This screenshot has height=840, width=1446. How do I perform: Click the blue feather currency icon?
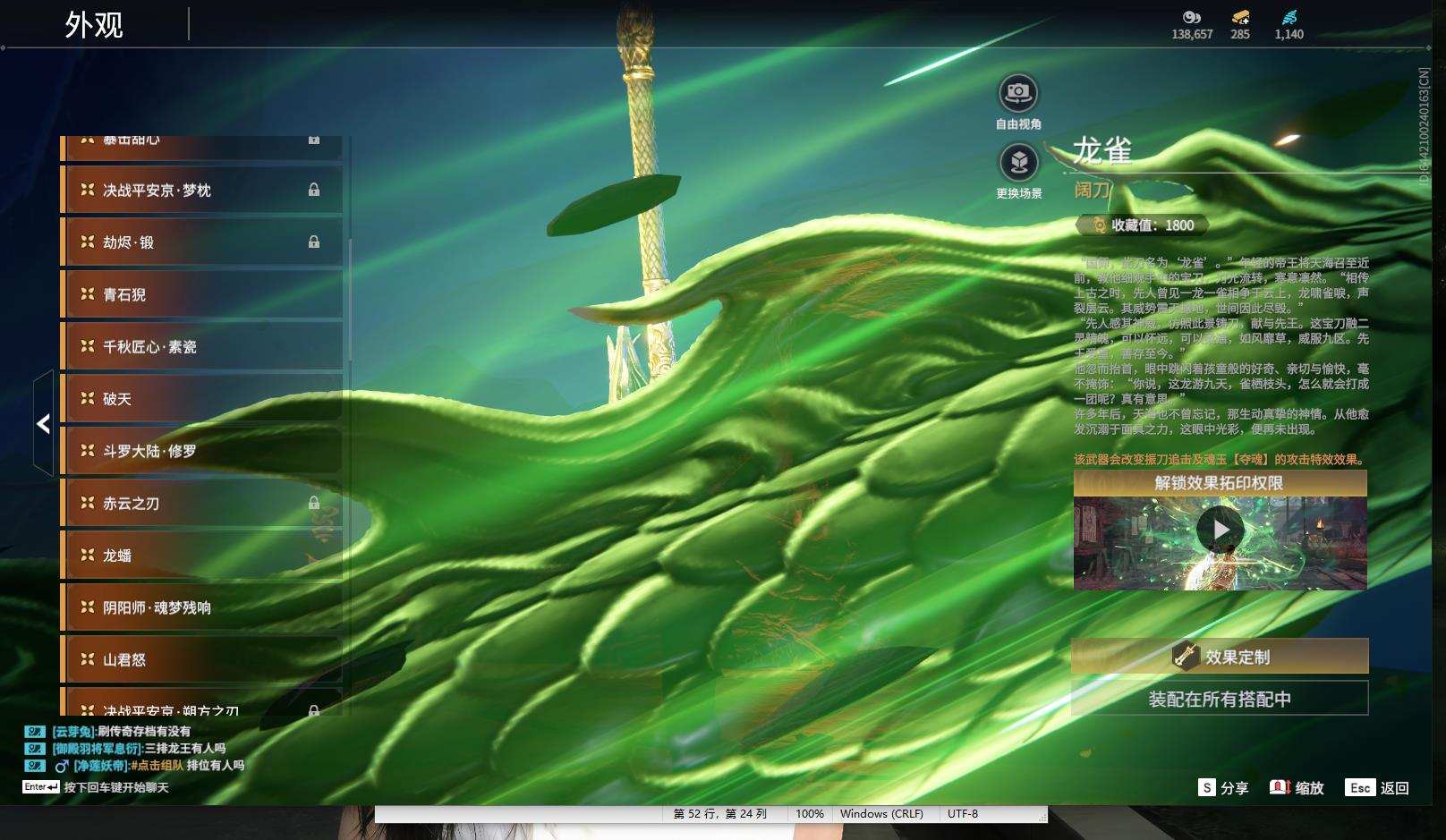click(1289, 17)
